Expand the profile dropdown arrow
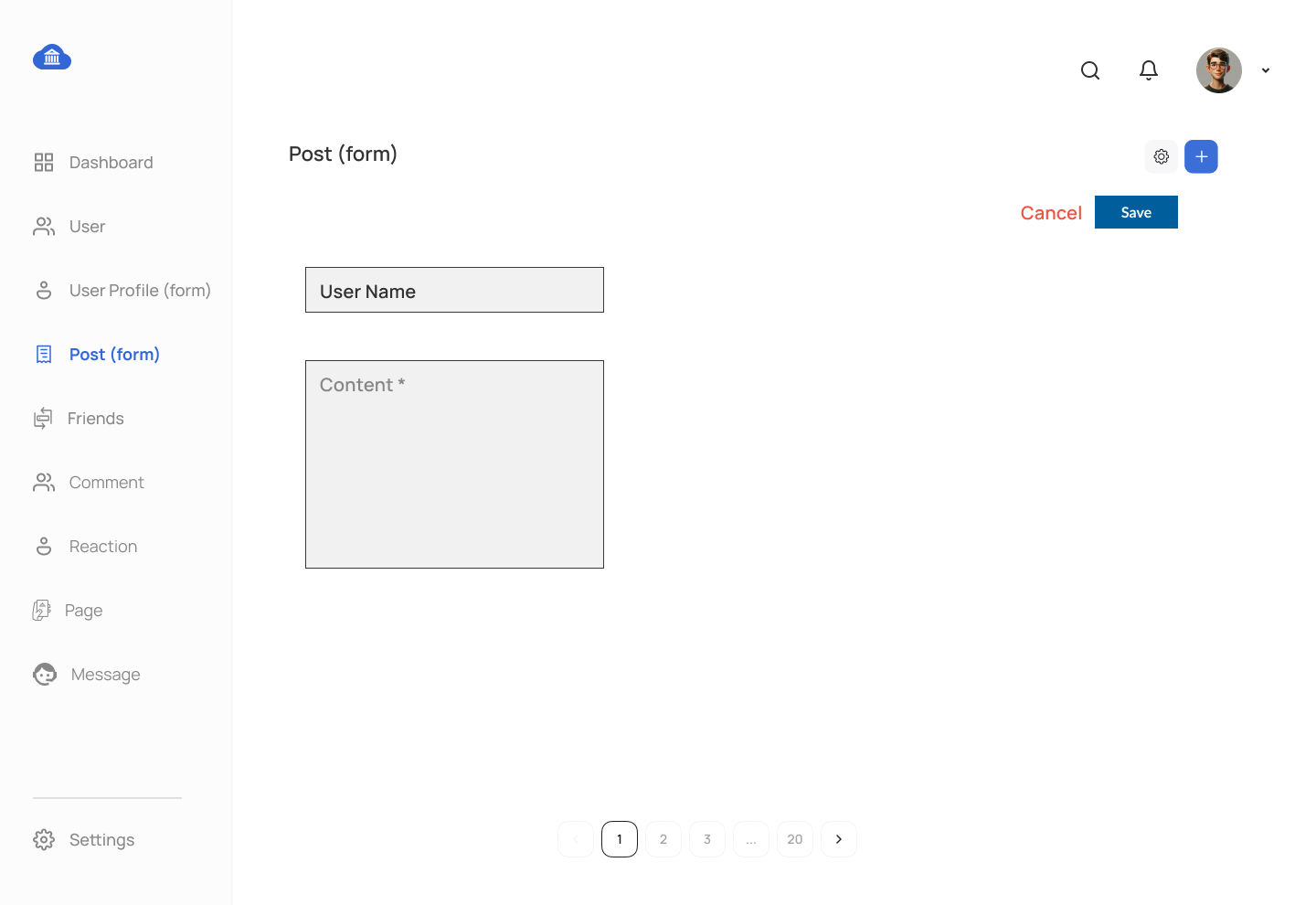 coord(1266,70)
